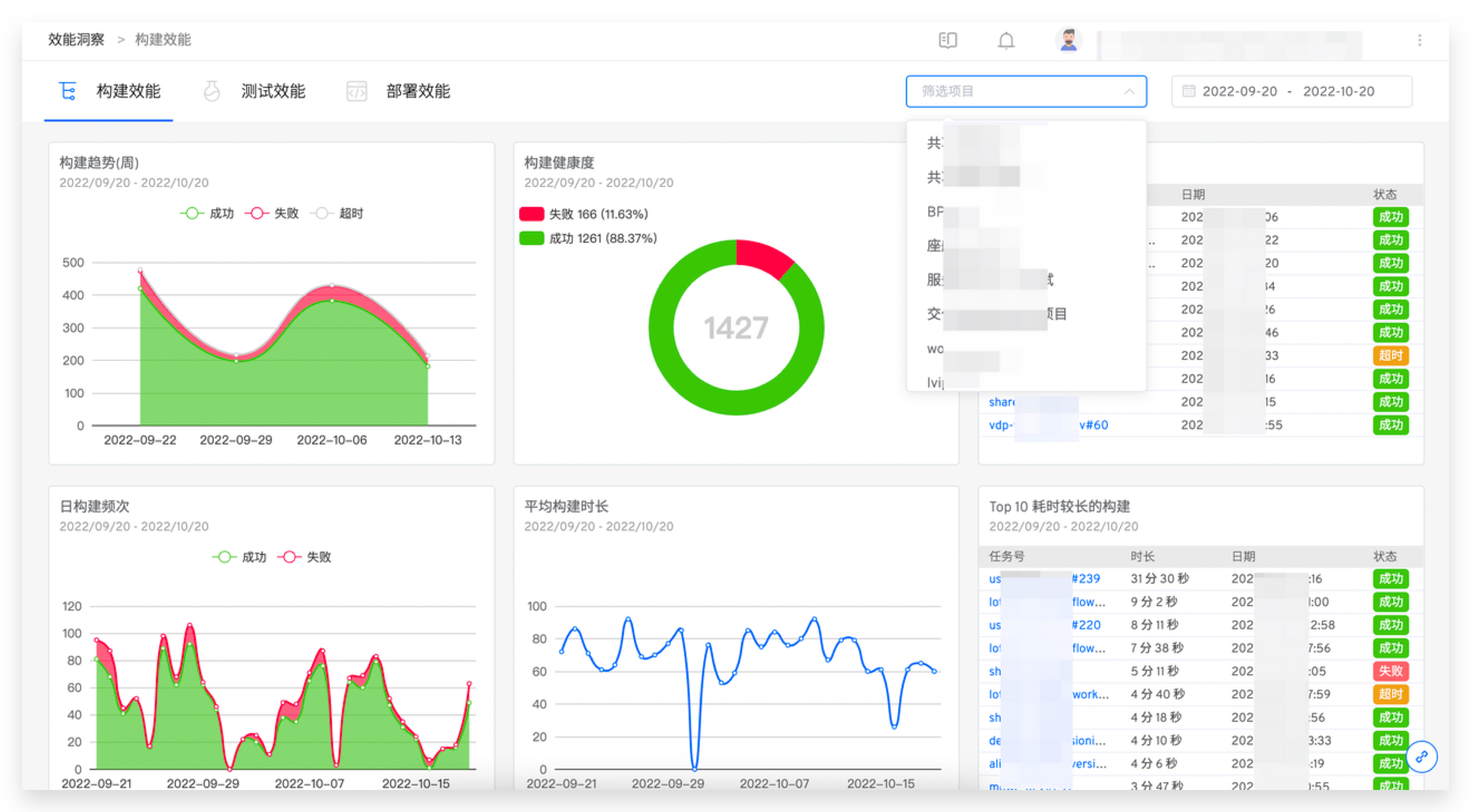Screen dimensions: 1471x812
Task: Toggle 失败 series in 日构建频次 legend
Action: (305, 557)
